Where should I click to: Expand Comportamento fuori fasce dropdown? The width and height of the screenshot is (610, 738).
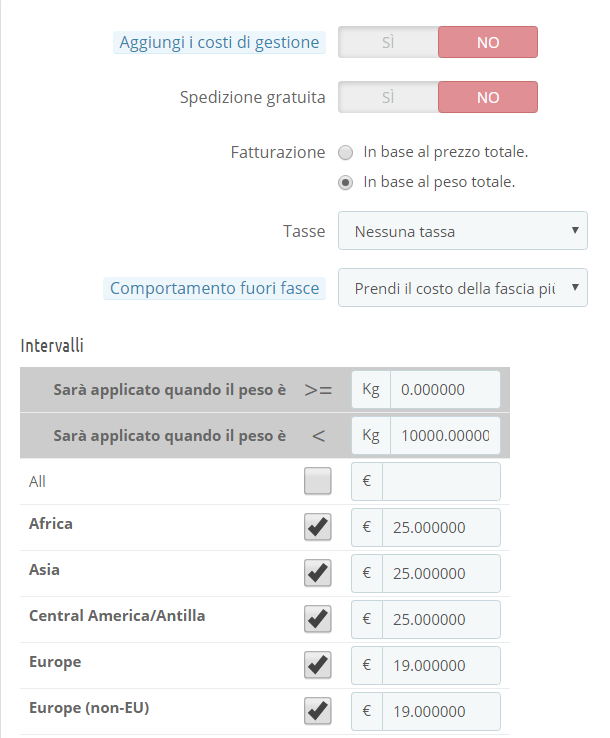[x=462, y=288]
